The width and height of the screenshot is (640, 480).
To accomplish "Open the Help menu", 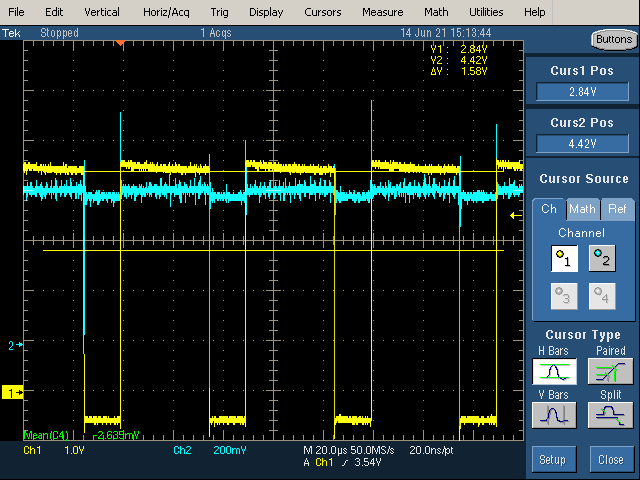I will (x=535, y=12).
